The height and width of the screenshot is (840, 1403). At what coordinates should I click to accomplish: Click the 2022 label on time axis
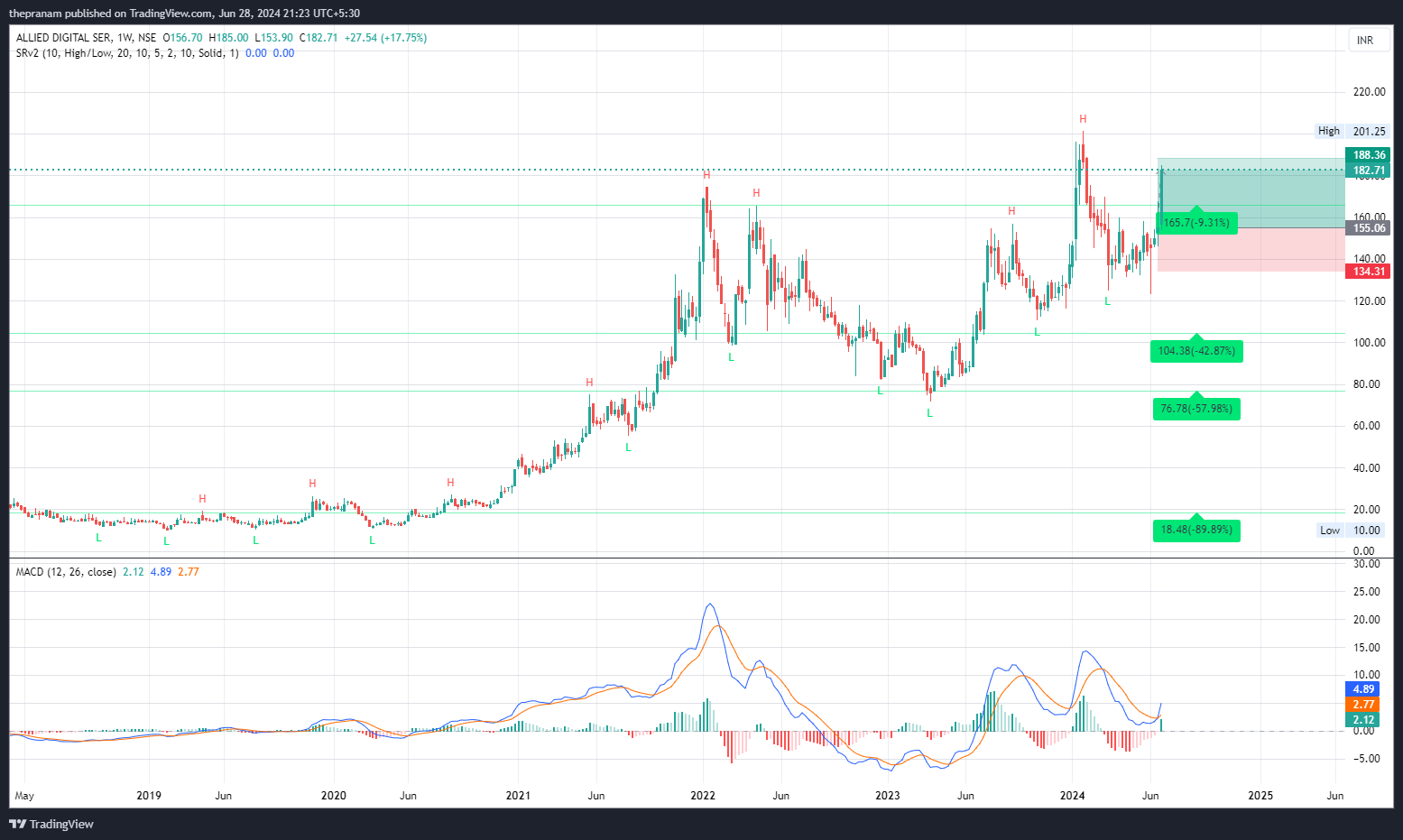click(x=703, y=796)
